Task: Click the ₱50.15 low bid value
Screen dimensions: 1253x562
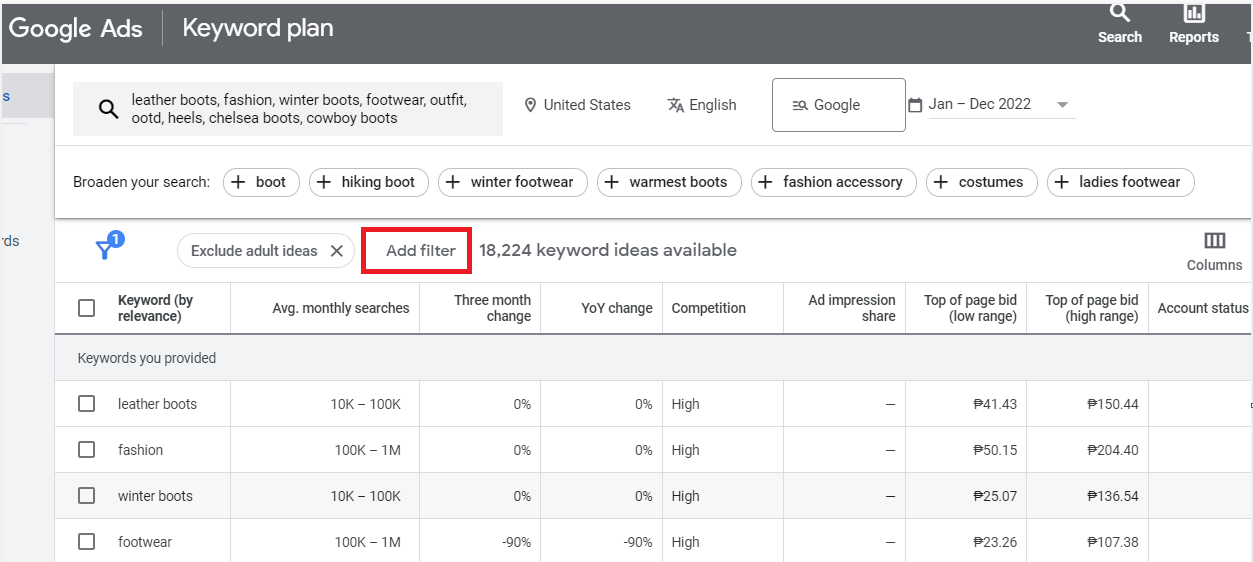Action: pyautogui.click(x=995, y=450)
